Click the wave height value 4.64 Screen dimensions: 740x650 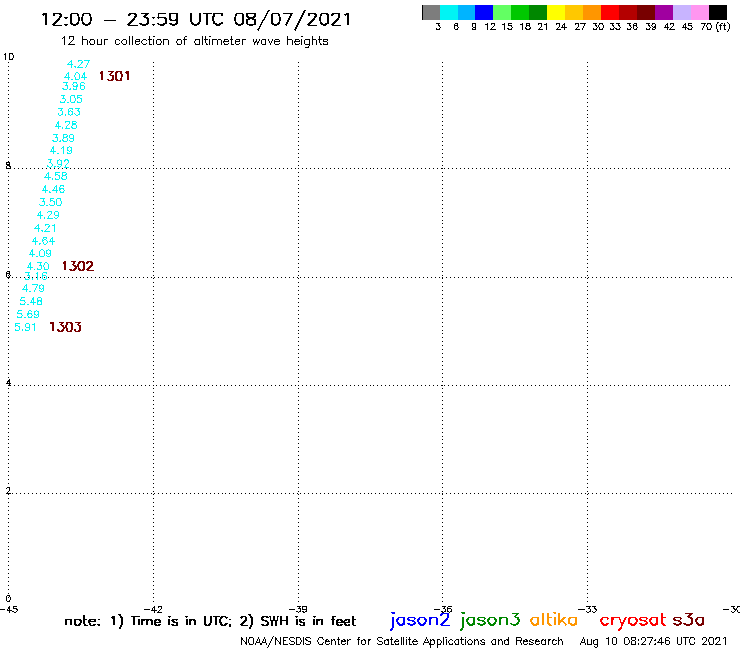coord(43,241)
